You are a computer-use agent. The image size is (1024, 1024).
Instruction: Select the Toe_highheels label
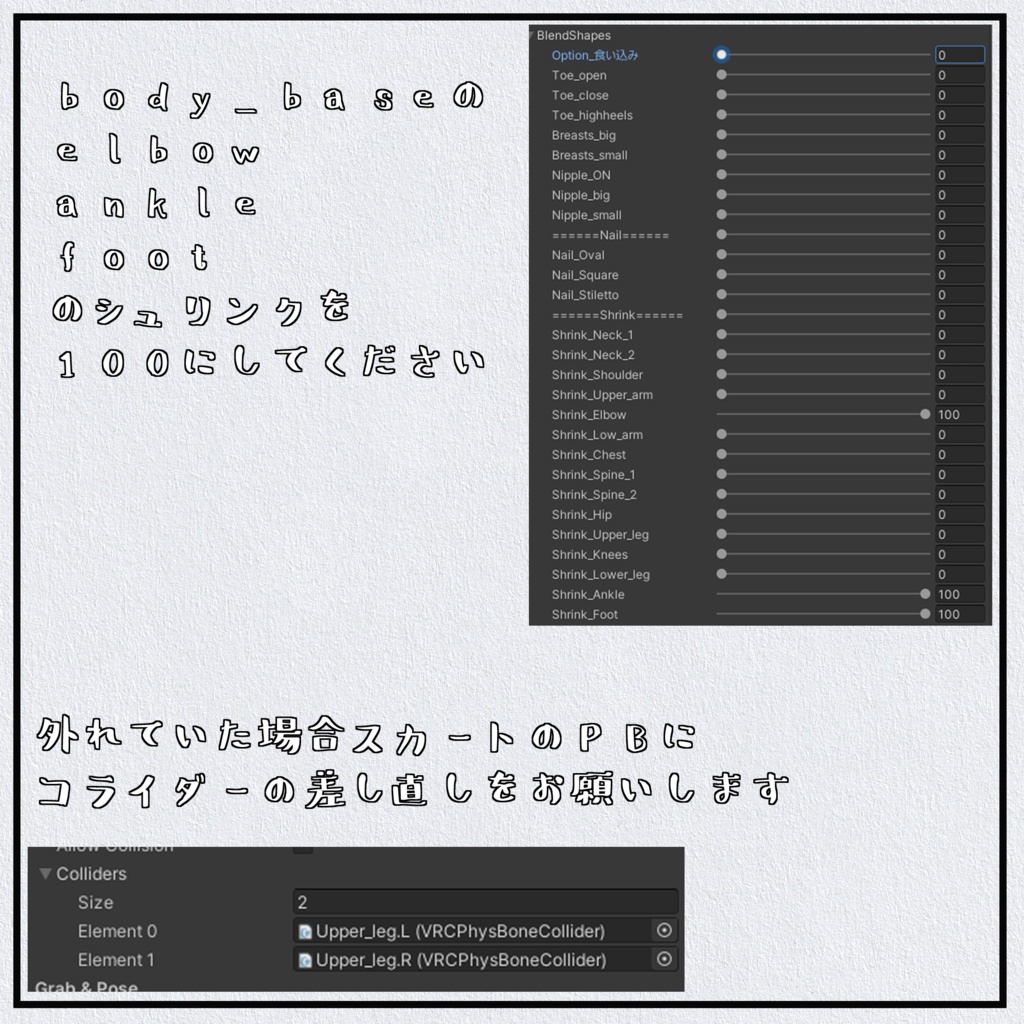click(592, 115)
